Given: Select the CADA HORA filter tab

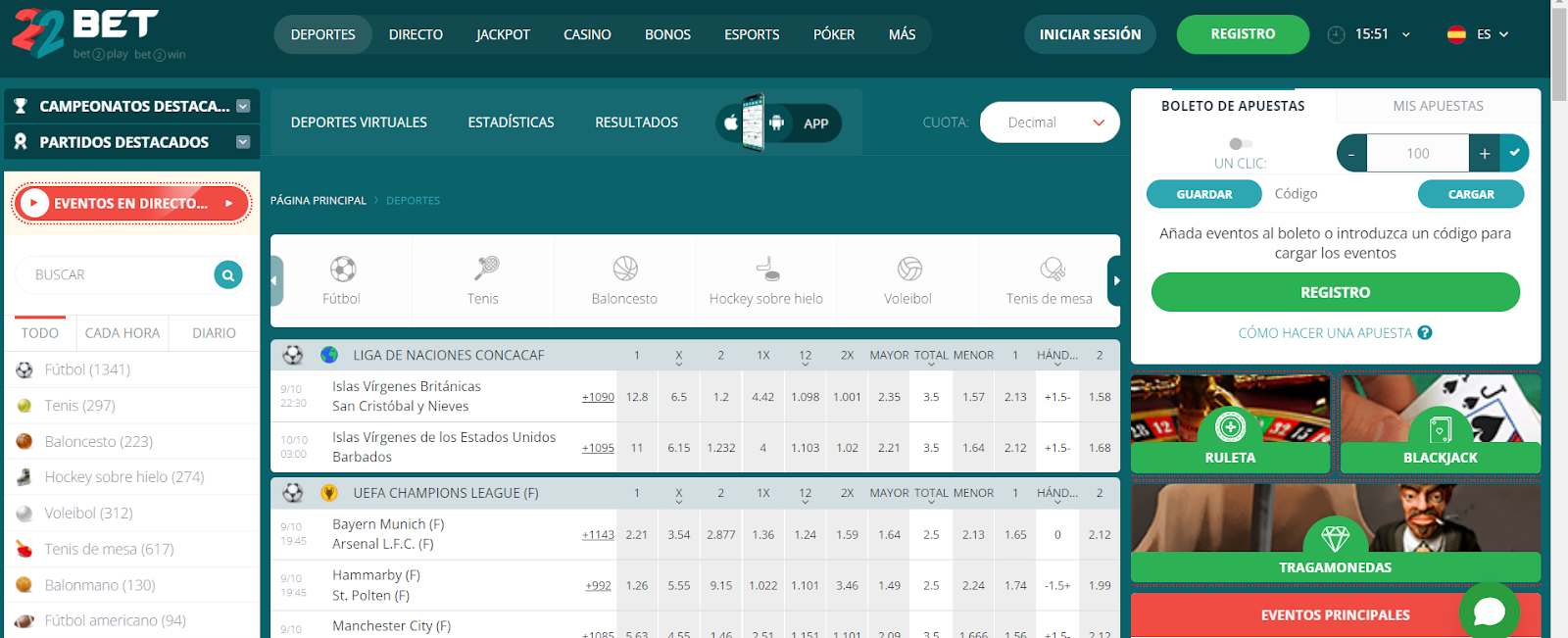Looking at the screenshot, I should 122,333.
